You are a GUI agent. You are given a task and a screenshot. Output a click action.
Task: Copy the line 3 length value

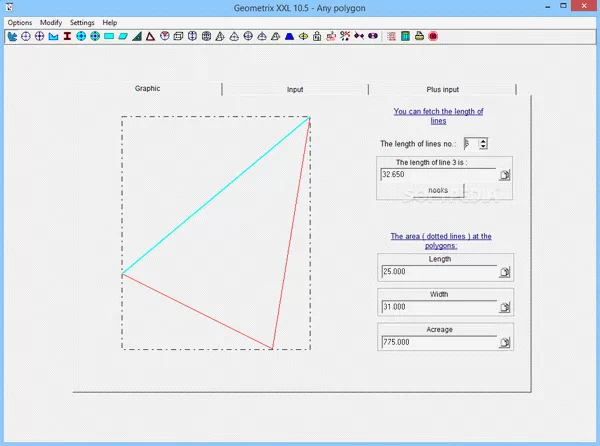505,175
